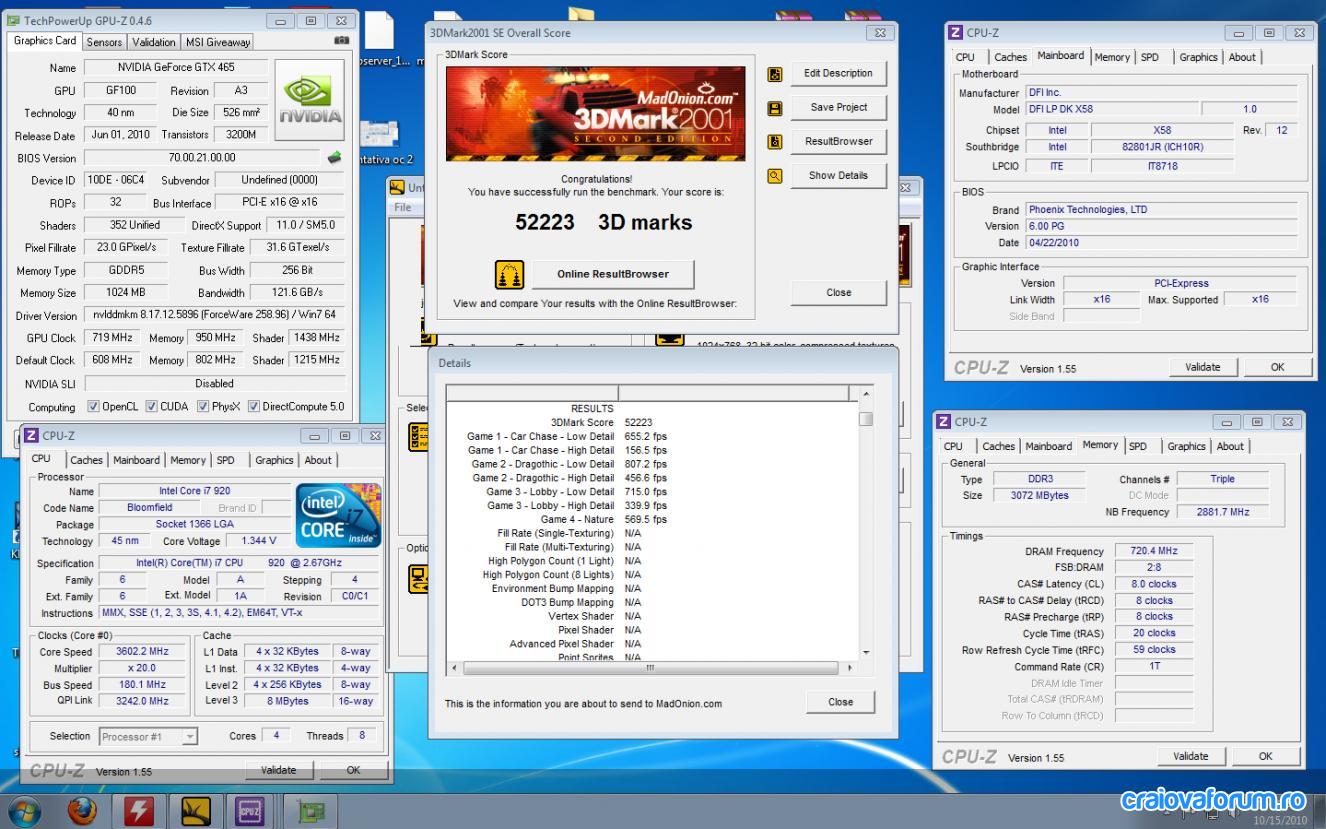Click the Intel Core i7 logo
This screenshot has height=829, width=1326.
click(338, 516)
